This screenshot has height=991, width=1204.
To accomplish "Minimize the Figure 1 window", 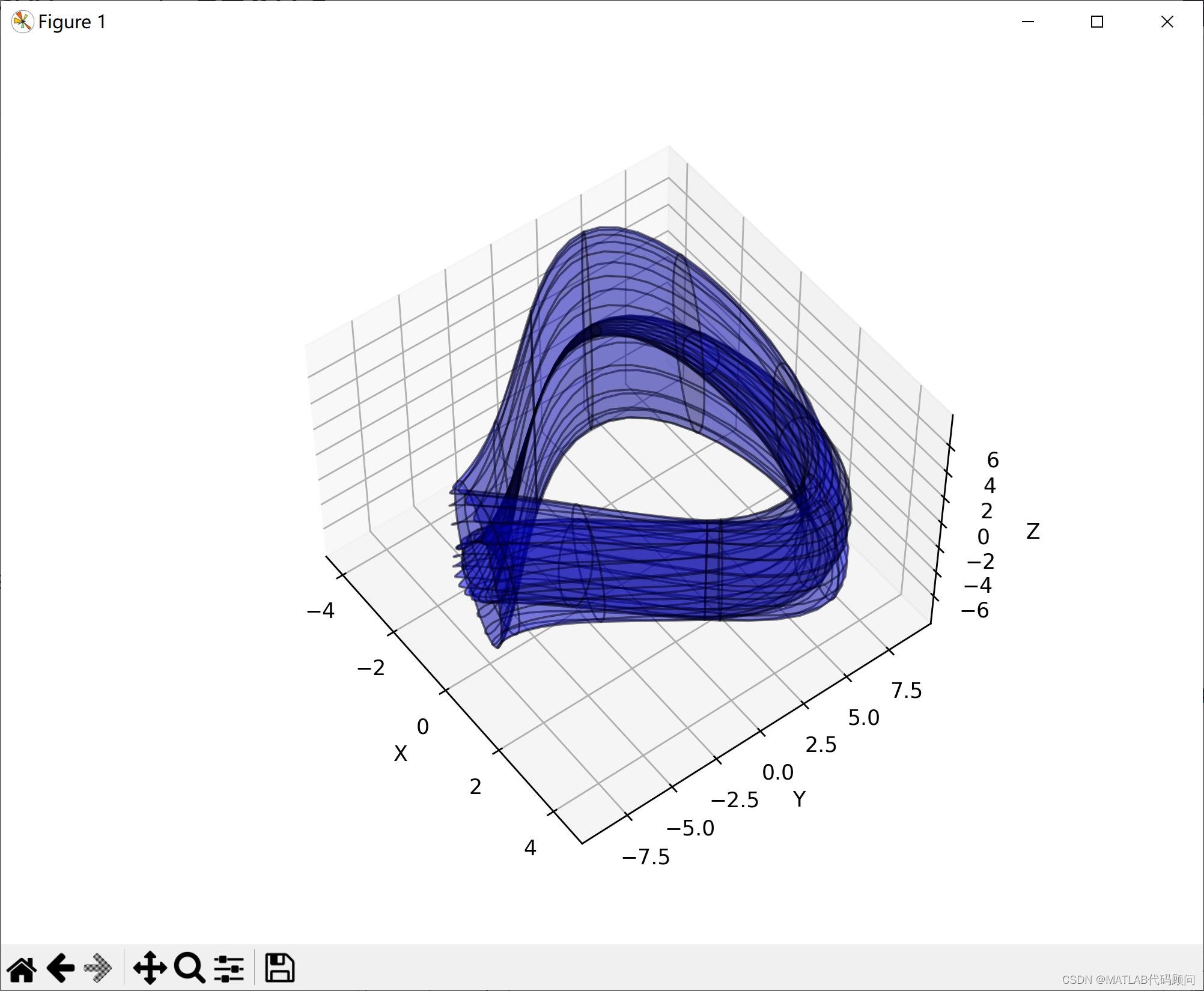I will coord(1028,22).
